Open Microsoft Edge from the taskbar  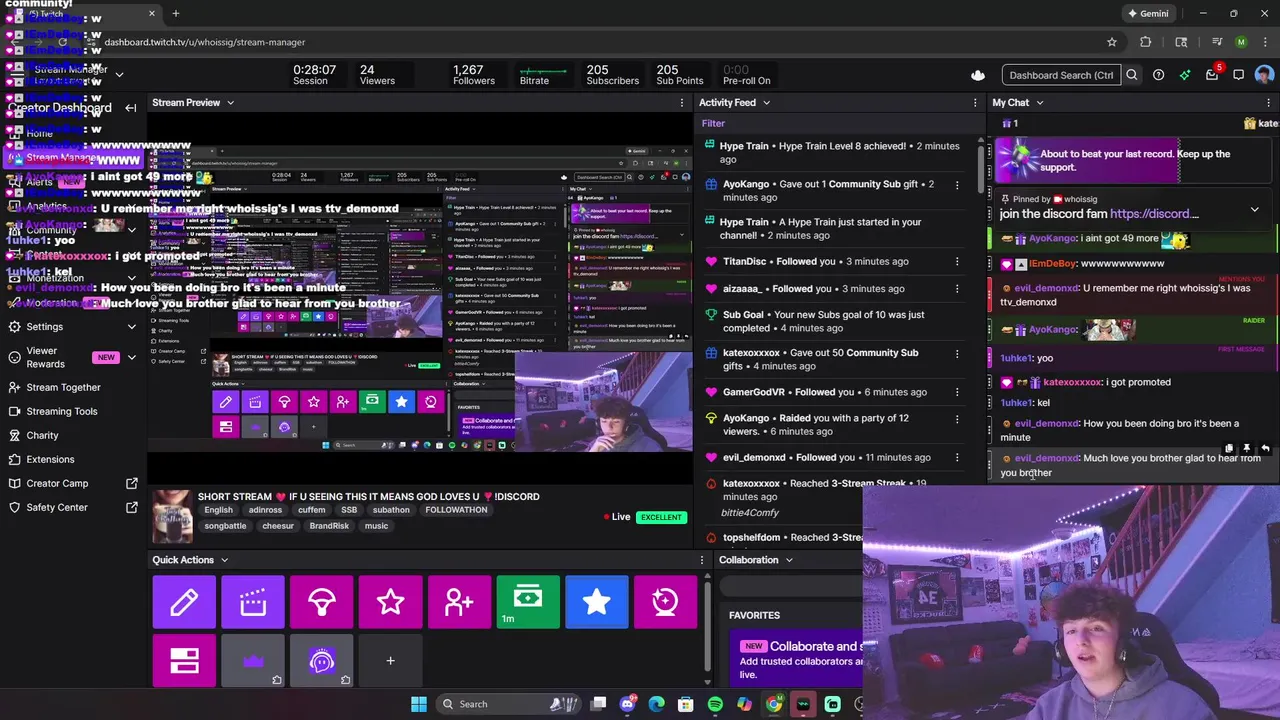656,704
